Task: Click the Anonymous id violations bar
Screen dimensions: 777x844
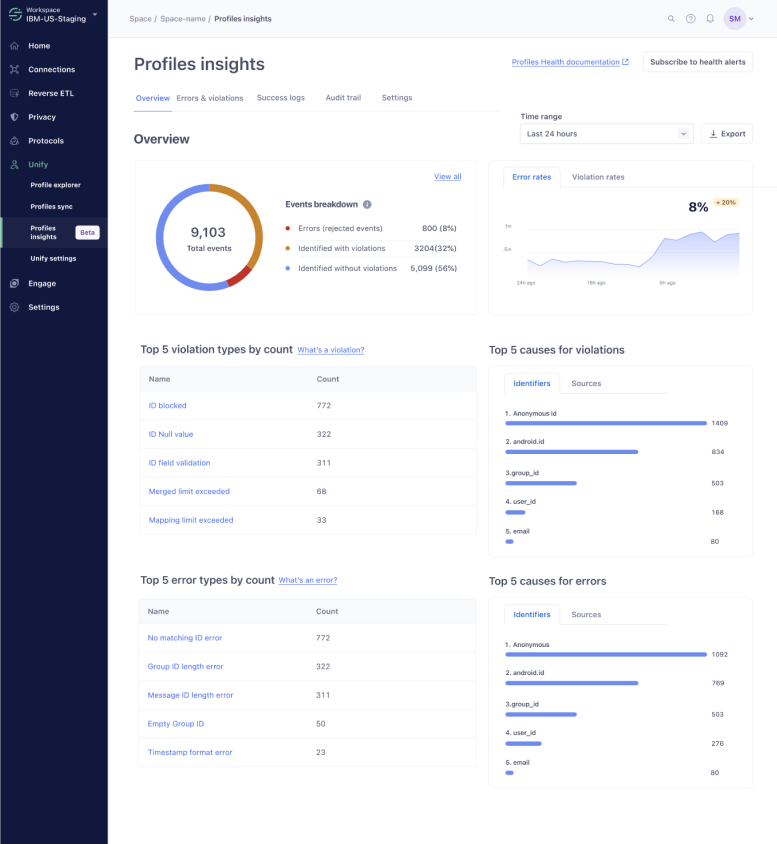Action: tap(606, 423)
